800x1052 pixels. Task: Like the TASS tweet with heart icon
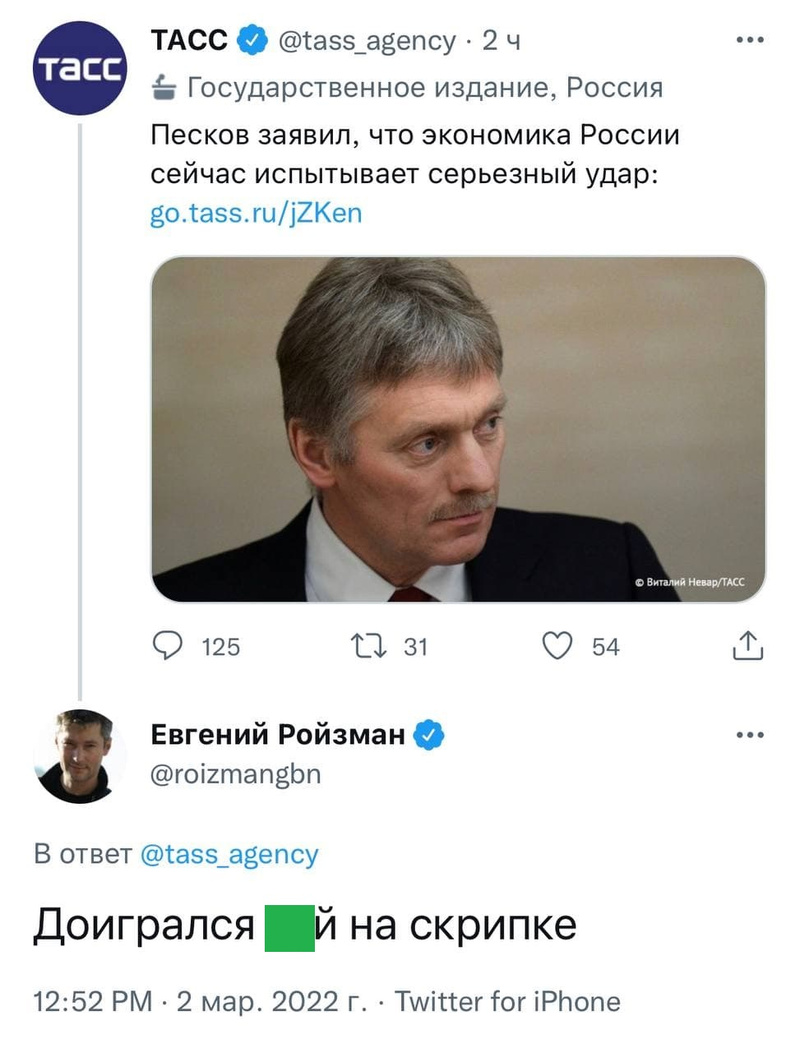point(557,646)
